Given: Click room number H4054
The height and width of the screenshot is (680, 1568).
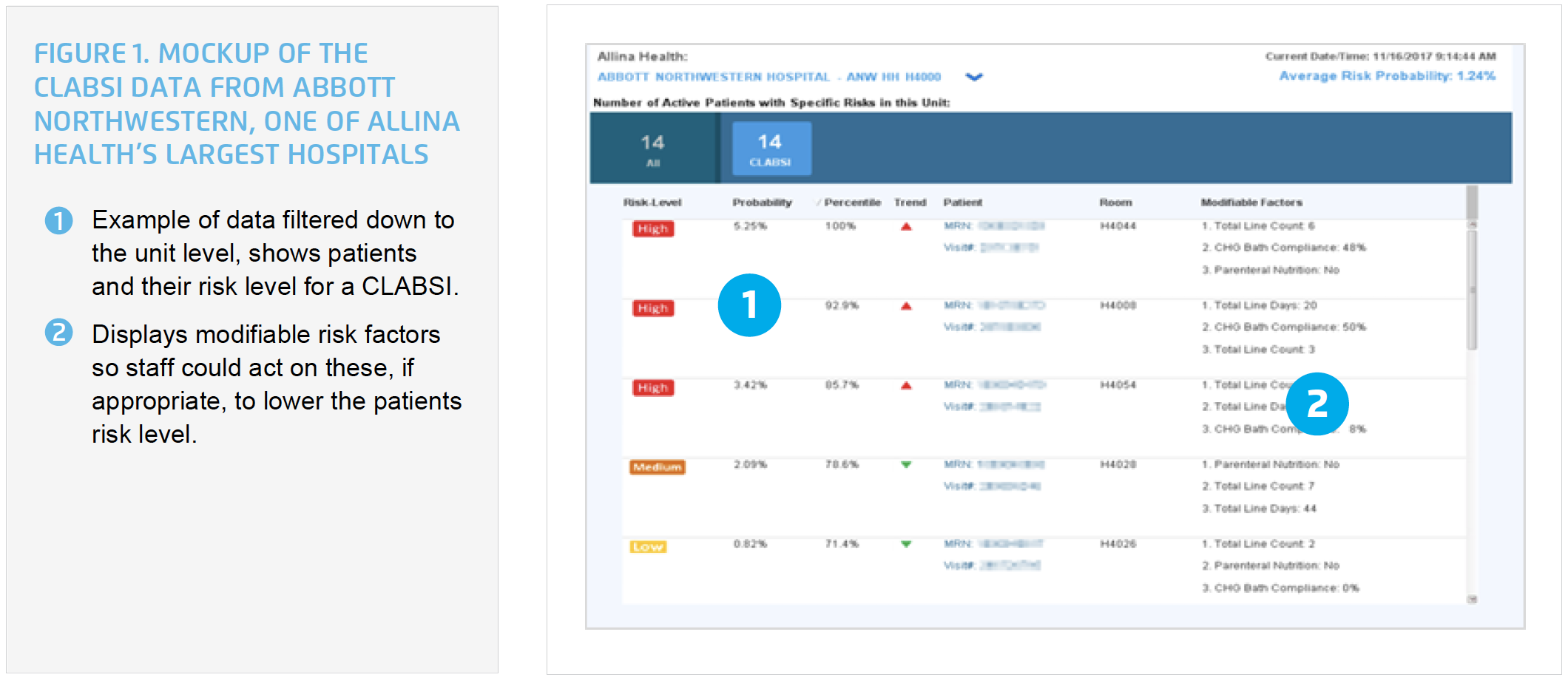Looking at the screenshot, I should (x=1118, y=385).
